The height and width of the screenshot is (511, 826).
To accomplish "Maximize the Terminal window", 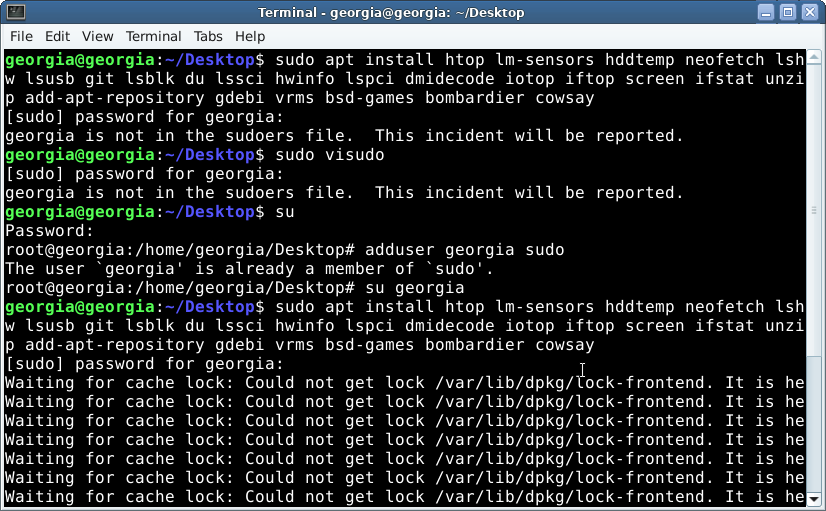I will click(x=787, y=12).
